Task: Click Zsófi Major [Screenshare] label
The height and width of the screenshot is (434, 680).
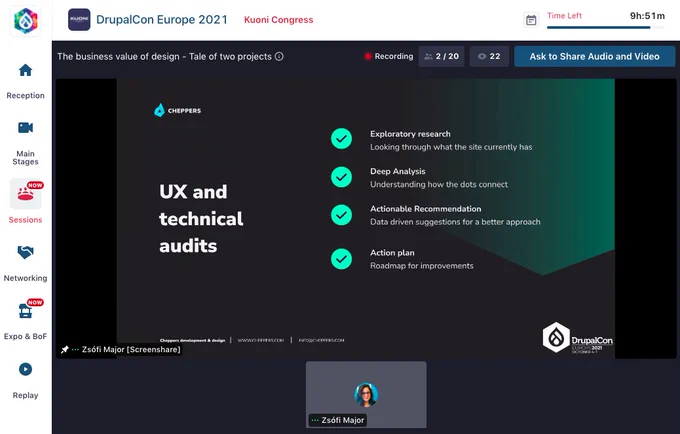Action: [x=131, y=349]
